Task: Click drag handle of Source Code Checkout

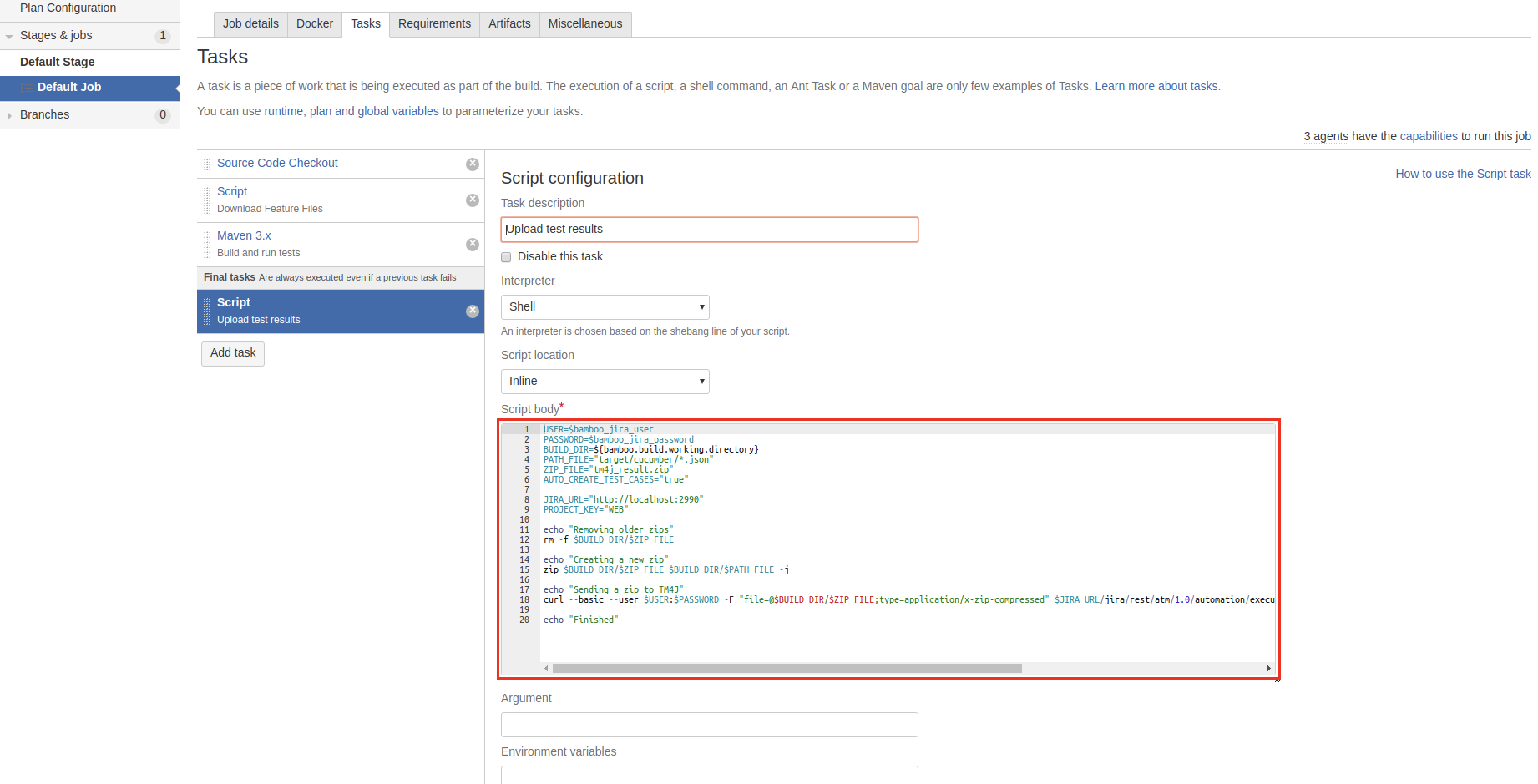Action: [207, 164]
